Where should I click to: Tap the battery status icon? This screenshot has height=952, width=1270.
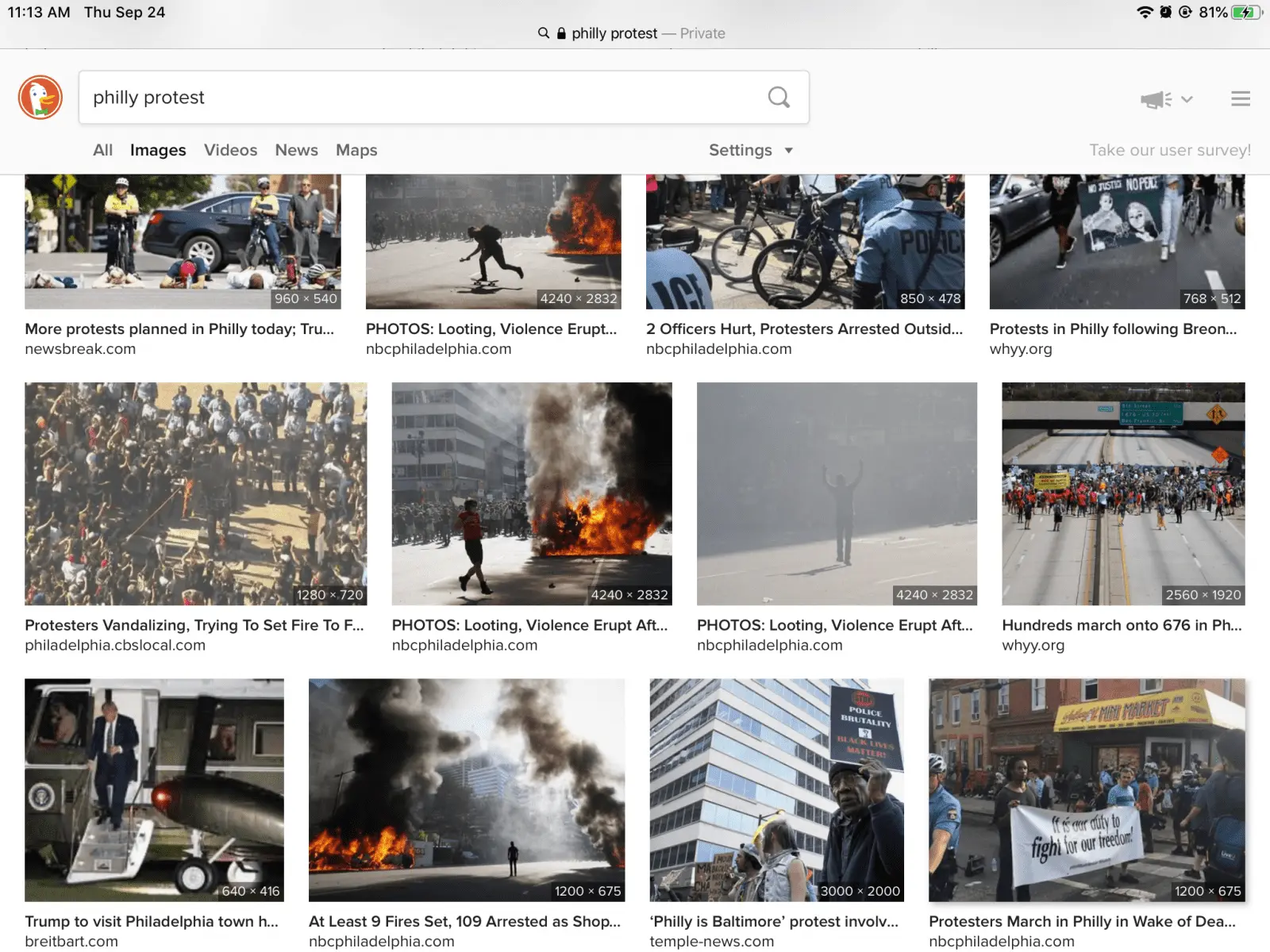[x=1245, y=12]
